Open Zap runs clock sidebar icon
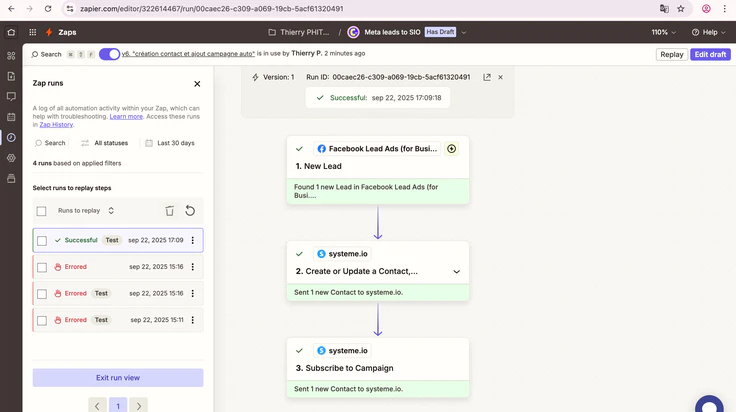The height and width of the screenshot is (412, 736). (x=11, y=137)
